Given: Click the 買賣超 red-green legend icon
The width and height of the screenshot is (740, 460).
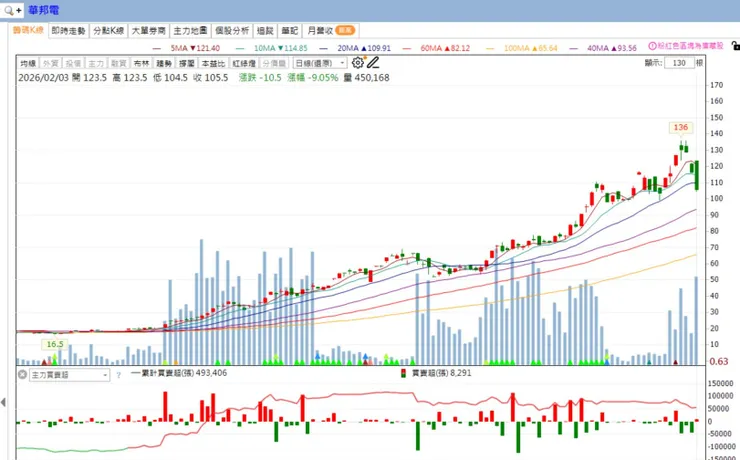Looking at the screenshot, I should 404,374.
